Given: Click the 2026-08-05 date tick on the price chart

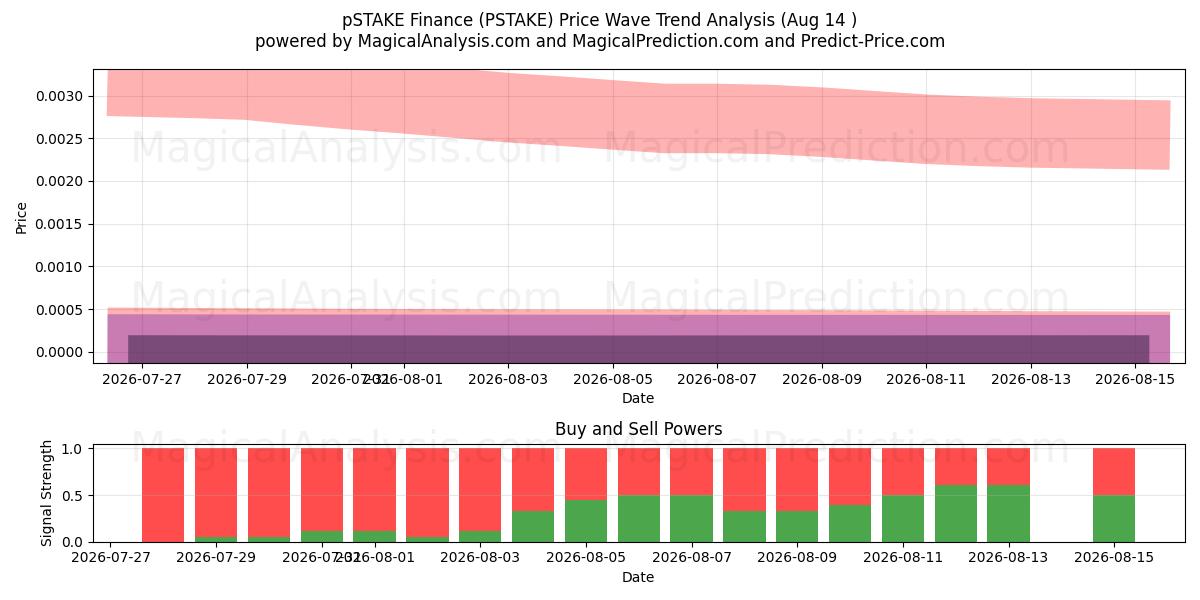Looking at the screenshot, I should tap(613, 379).
